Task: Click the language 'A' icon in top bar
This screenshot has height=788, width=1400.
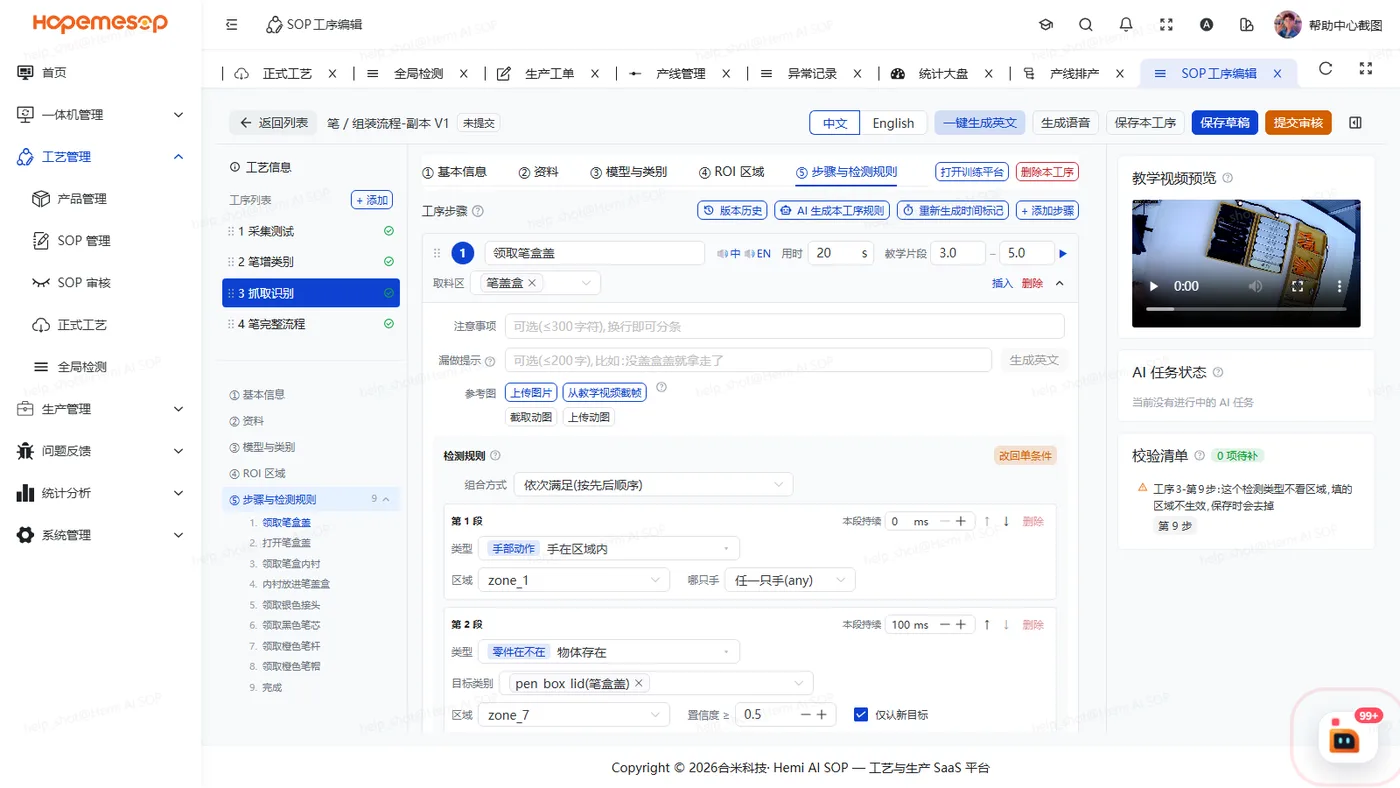Action: tap(1207, 24)
